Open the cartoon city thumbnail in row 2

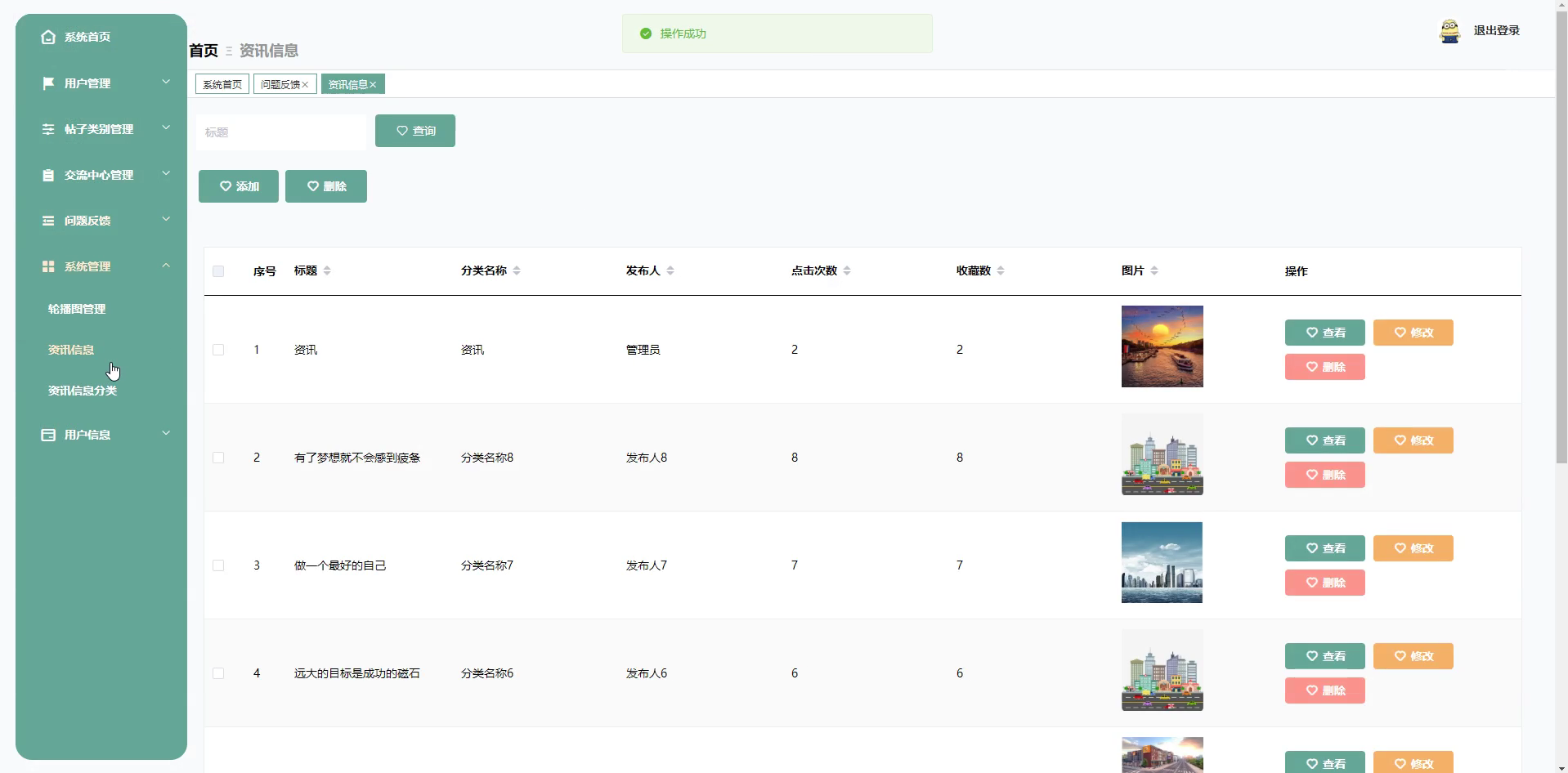pos(1162,454)
